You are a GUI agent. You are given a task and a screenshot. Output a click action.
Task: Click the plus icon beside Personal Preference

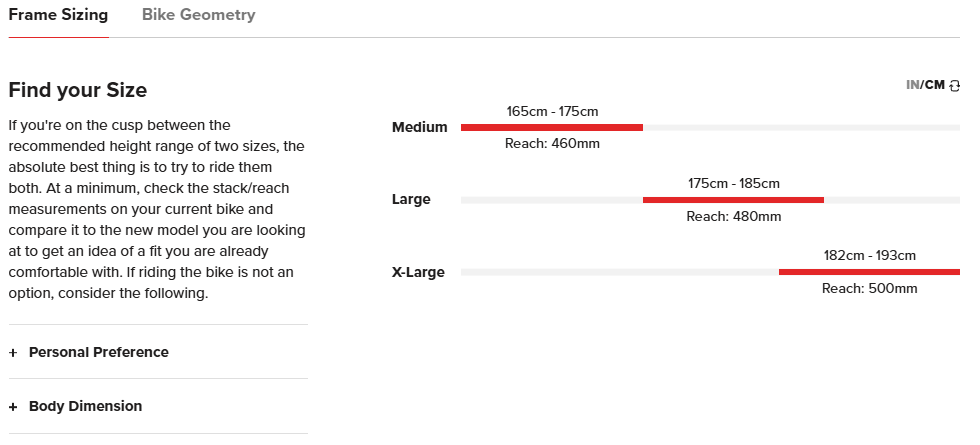[x=13, y=353]
